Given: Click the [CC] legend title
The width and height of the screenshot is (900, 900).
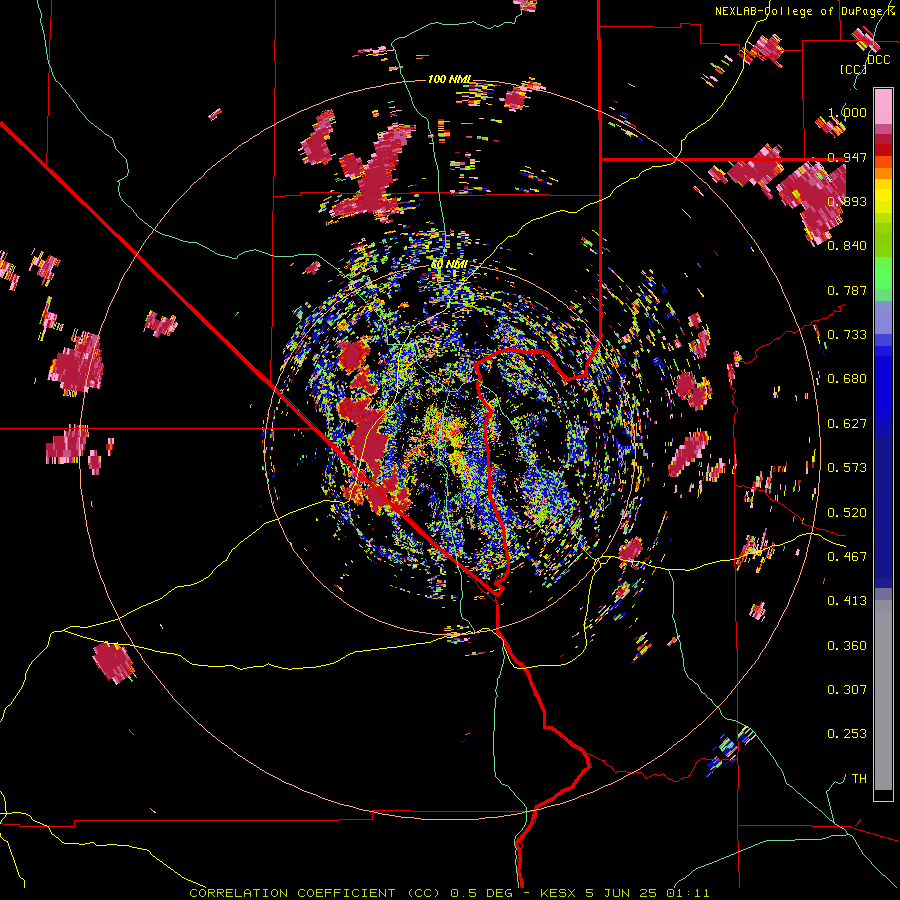Looking at the screenshot, I should point(853,69).
